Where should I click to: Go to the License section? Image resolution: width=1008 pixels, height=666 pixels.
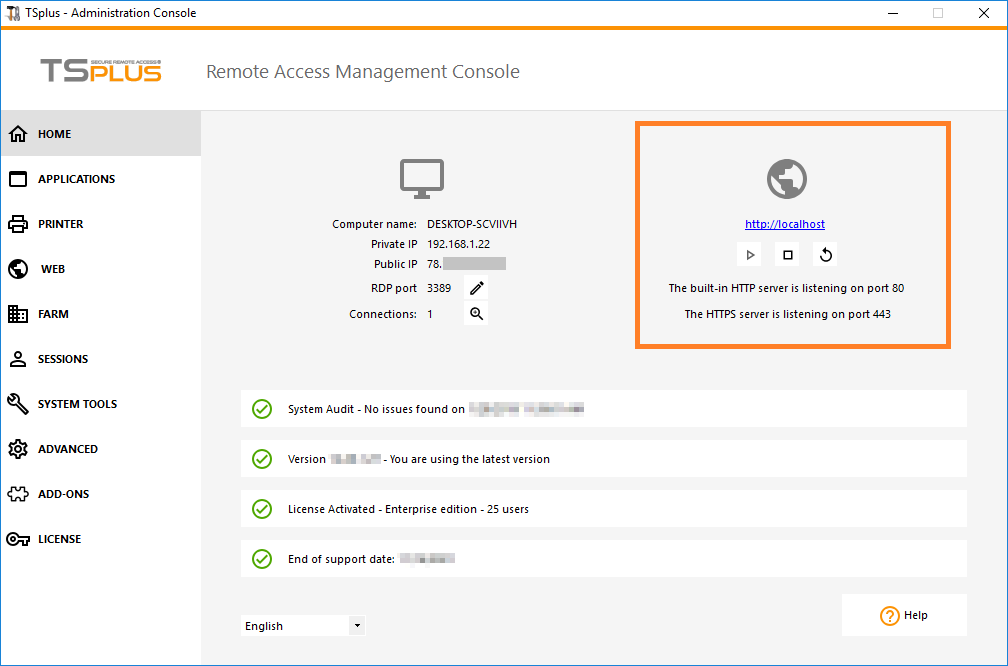click(x=59, y=539)
